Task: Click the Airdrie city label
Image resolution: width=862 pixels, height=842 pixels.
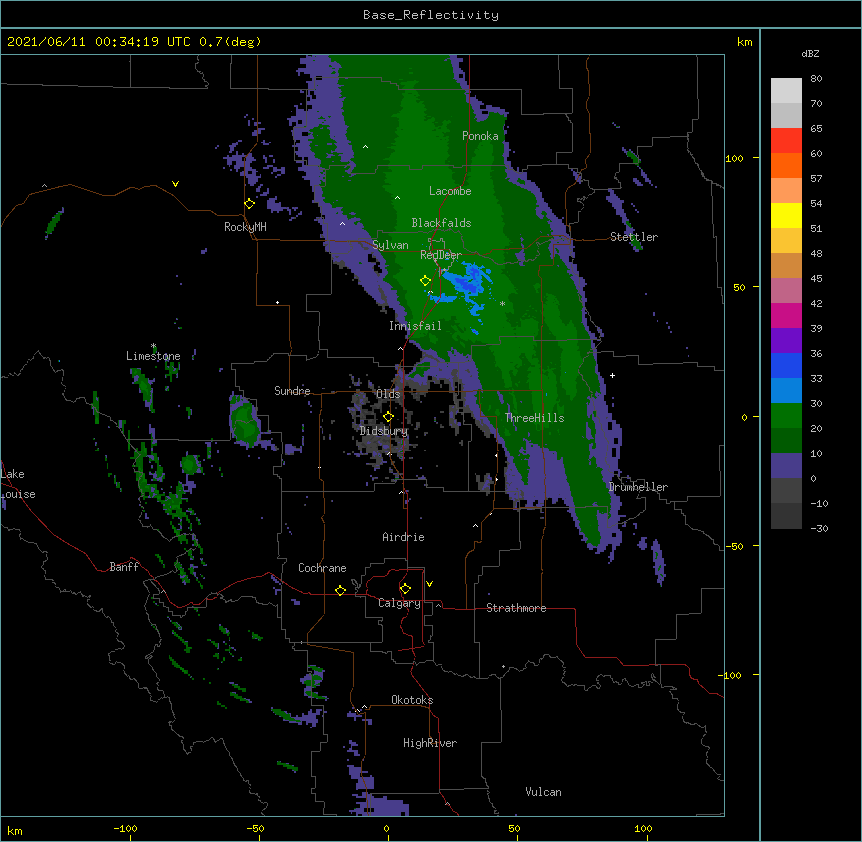Action: [404, 537]
